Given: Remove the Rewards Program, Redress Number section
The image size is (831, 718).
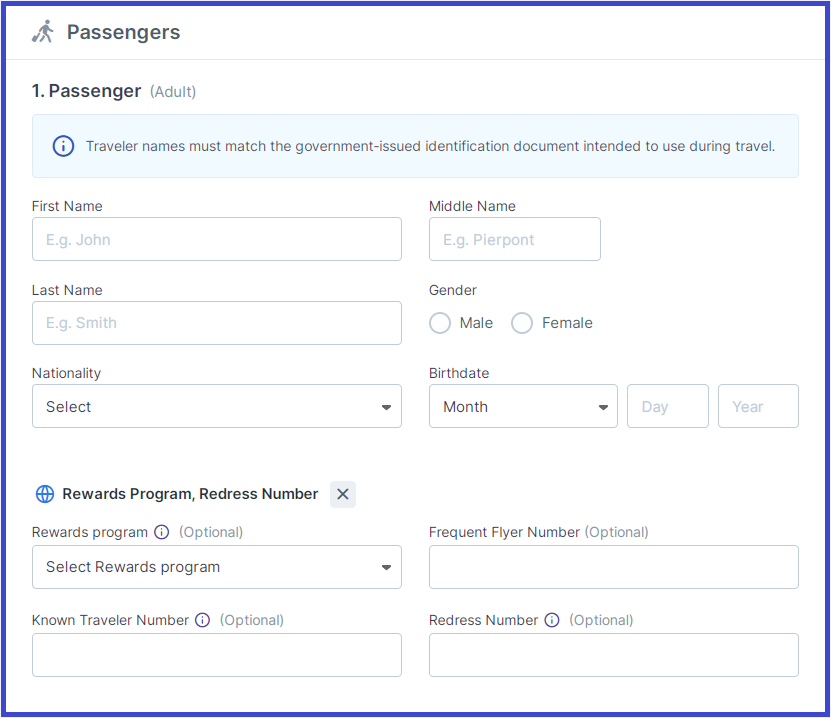Looking at the screenshot, I should 342,493.
